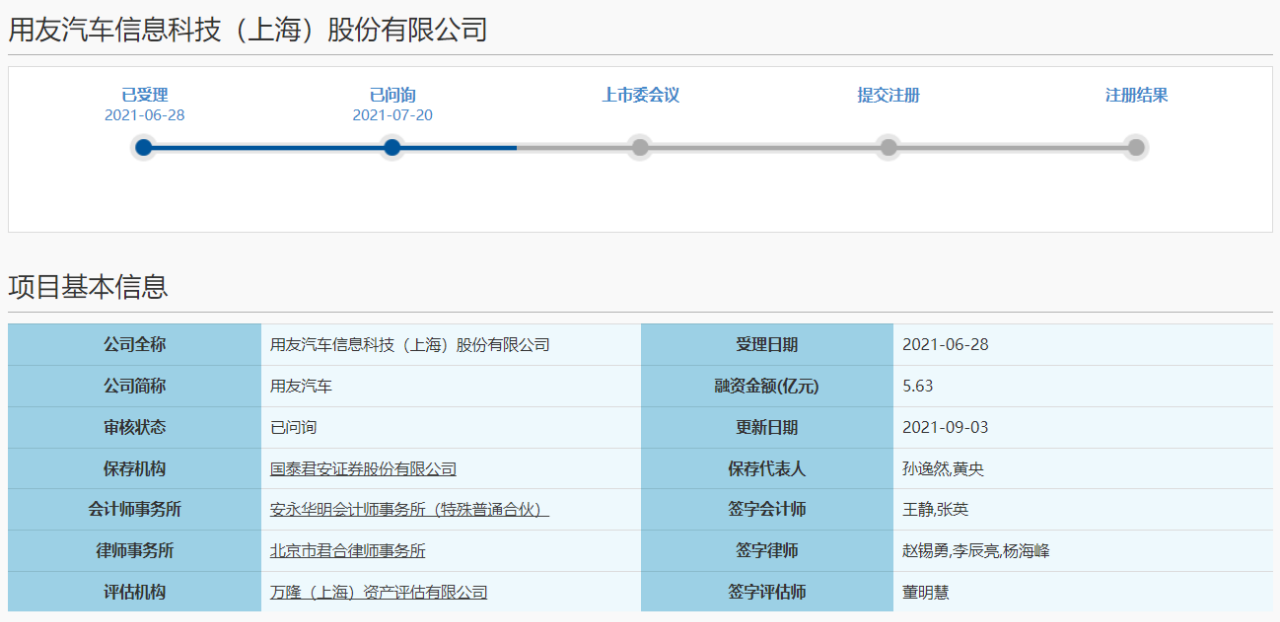Image resolution: width=1280 pixels, height=622 pixels.
Task: Click the 2021-06-28 value beside 受理日期
Action: click(x=945, y=345)
